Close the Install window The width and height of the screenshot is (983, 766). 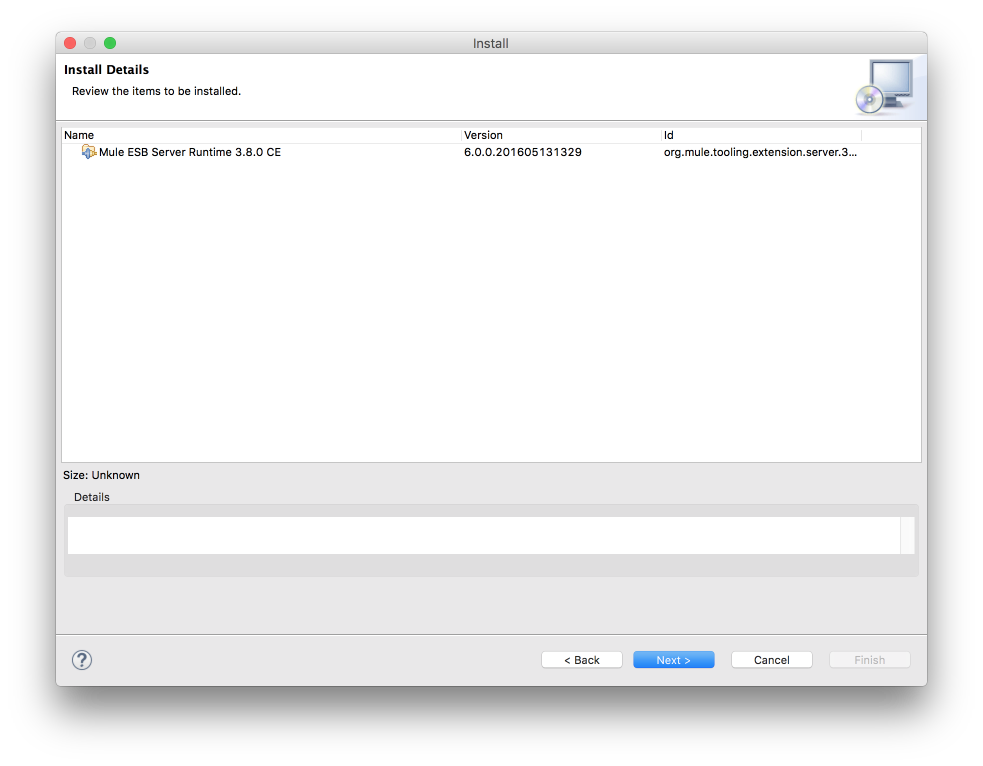pos(70,43)
